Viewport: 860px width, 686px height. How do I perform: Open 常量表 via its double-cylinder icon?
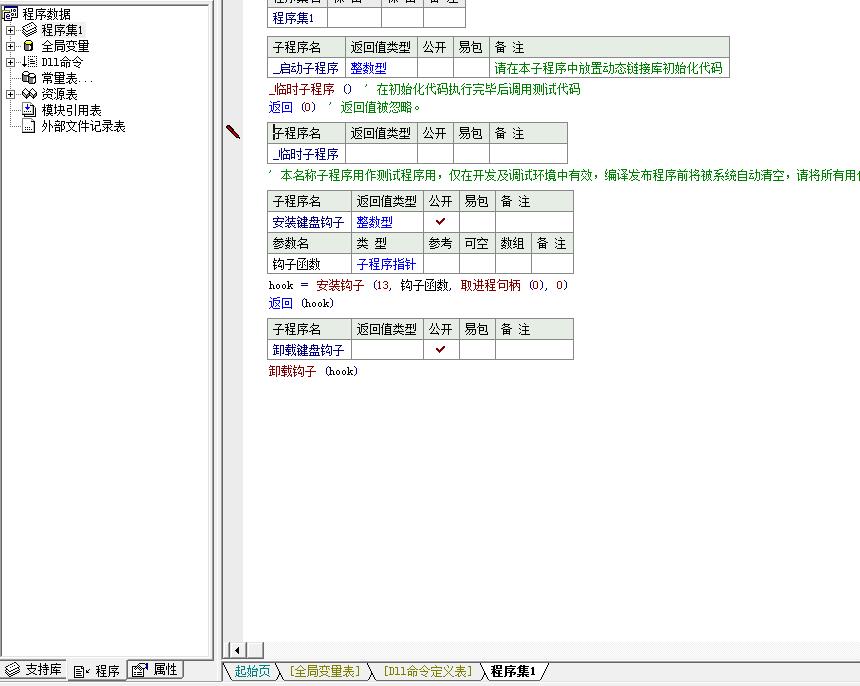[29, 78]
